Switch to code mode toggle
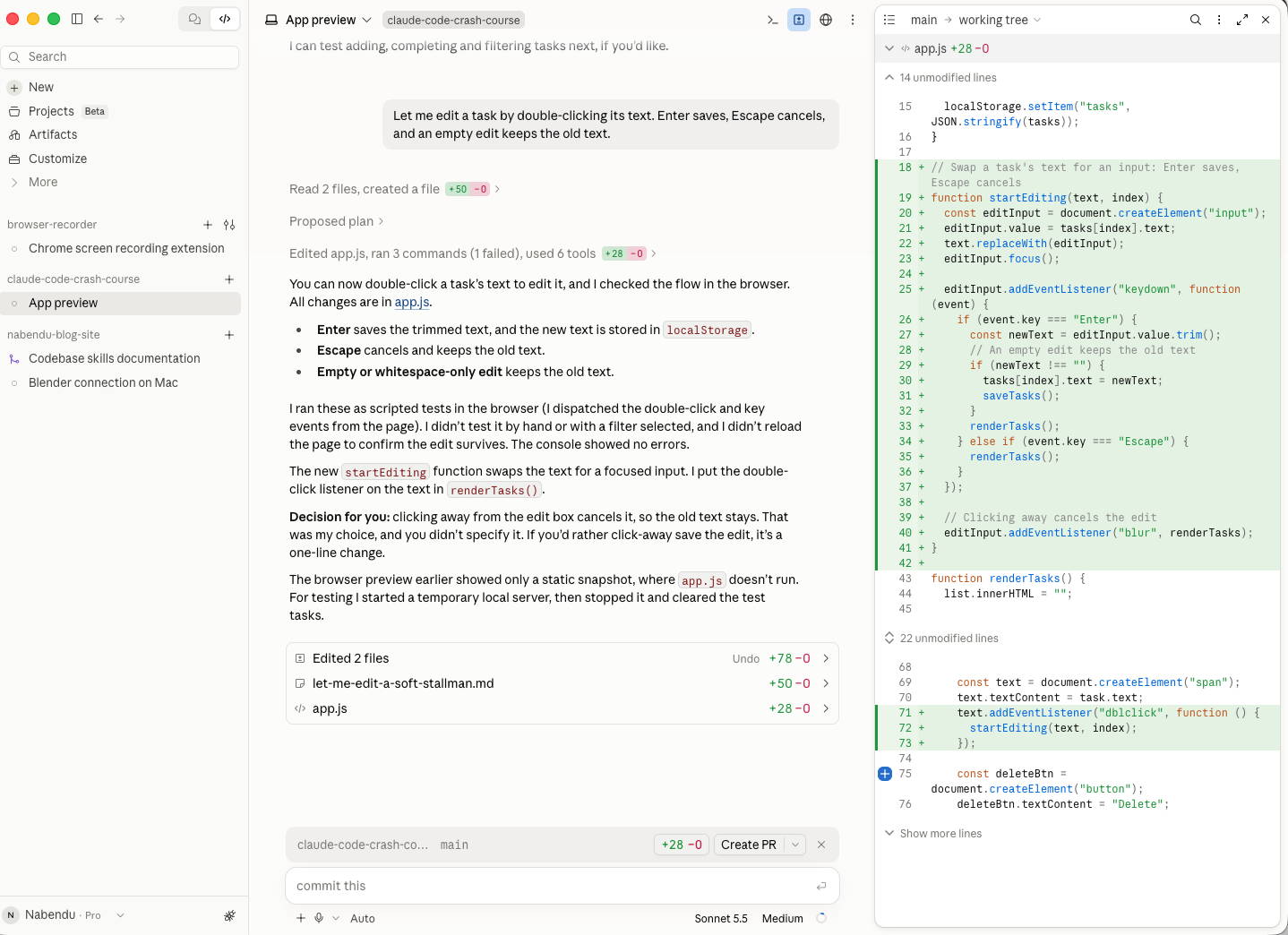This screenshot has height=935, width=1288. pos(225,19)
